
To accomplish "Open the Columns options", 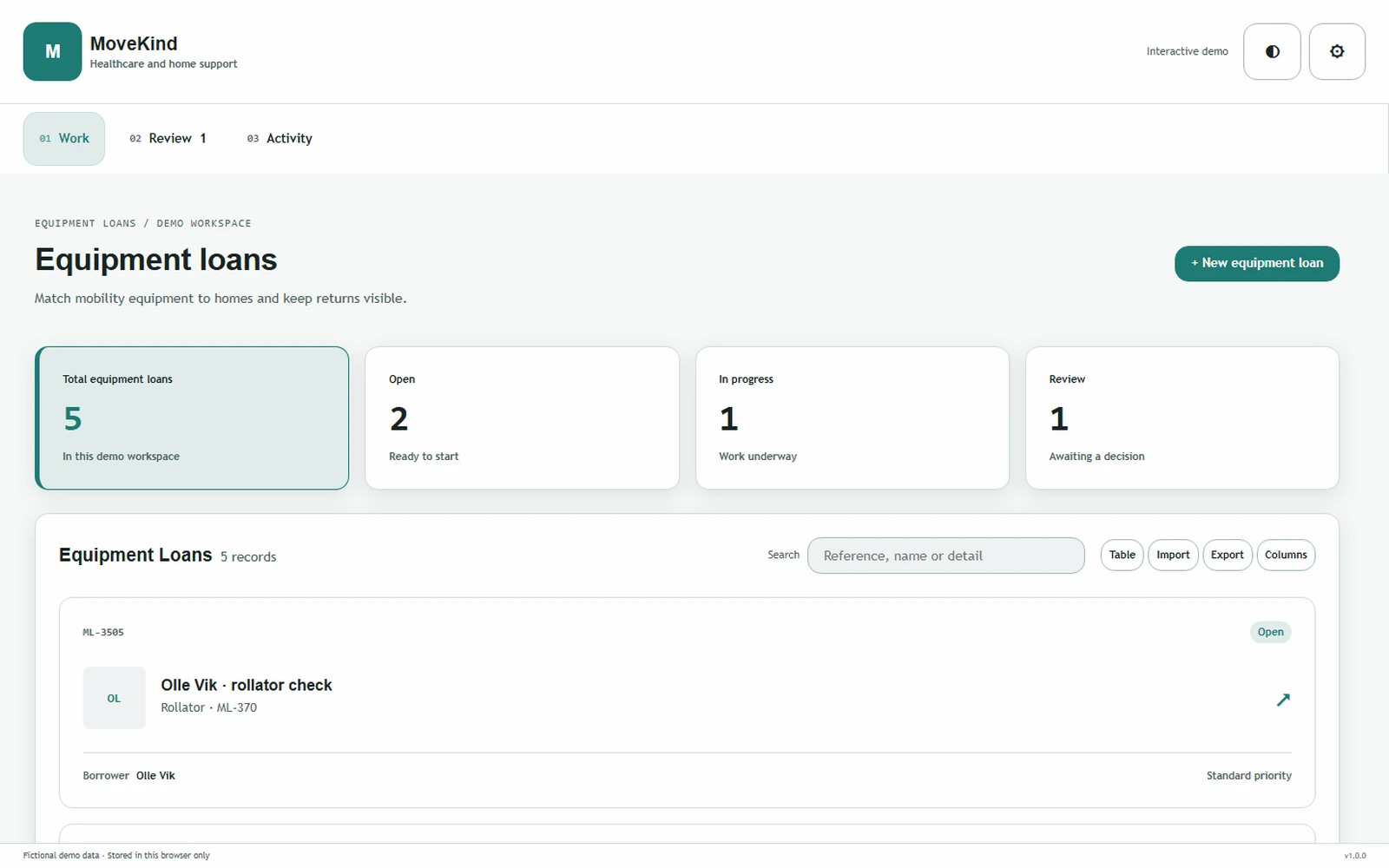I will tap(1286, 555).
